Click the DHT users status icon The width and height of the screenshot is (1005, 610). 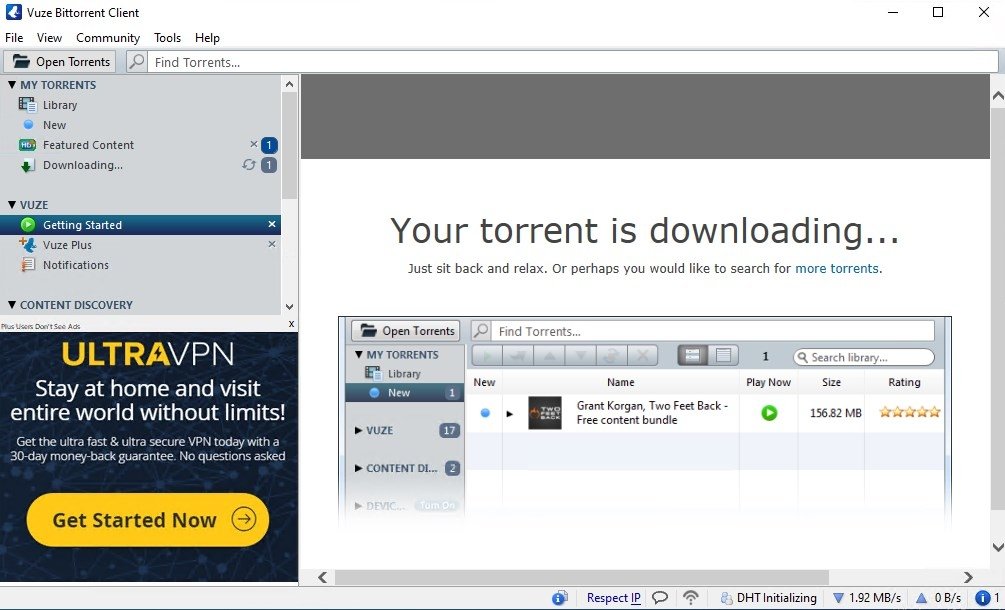tap(726, 598)
